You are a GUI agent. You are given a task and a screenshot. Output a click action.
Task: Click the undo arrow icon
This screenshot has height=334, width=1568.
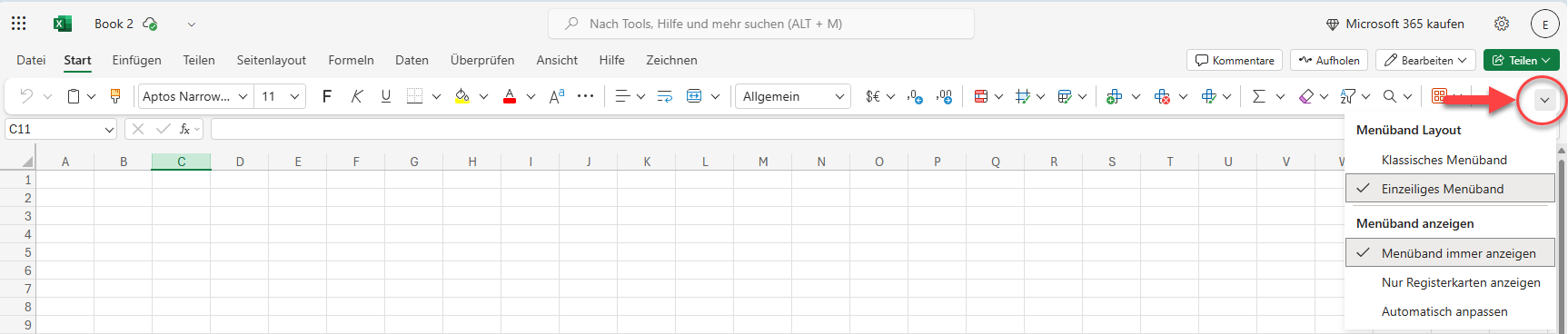pyautogui.click(x=26, y=96)
